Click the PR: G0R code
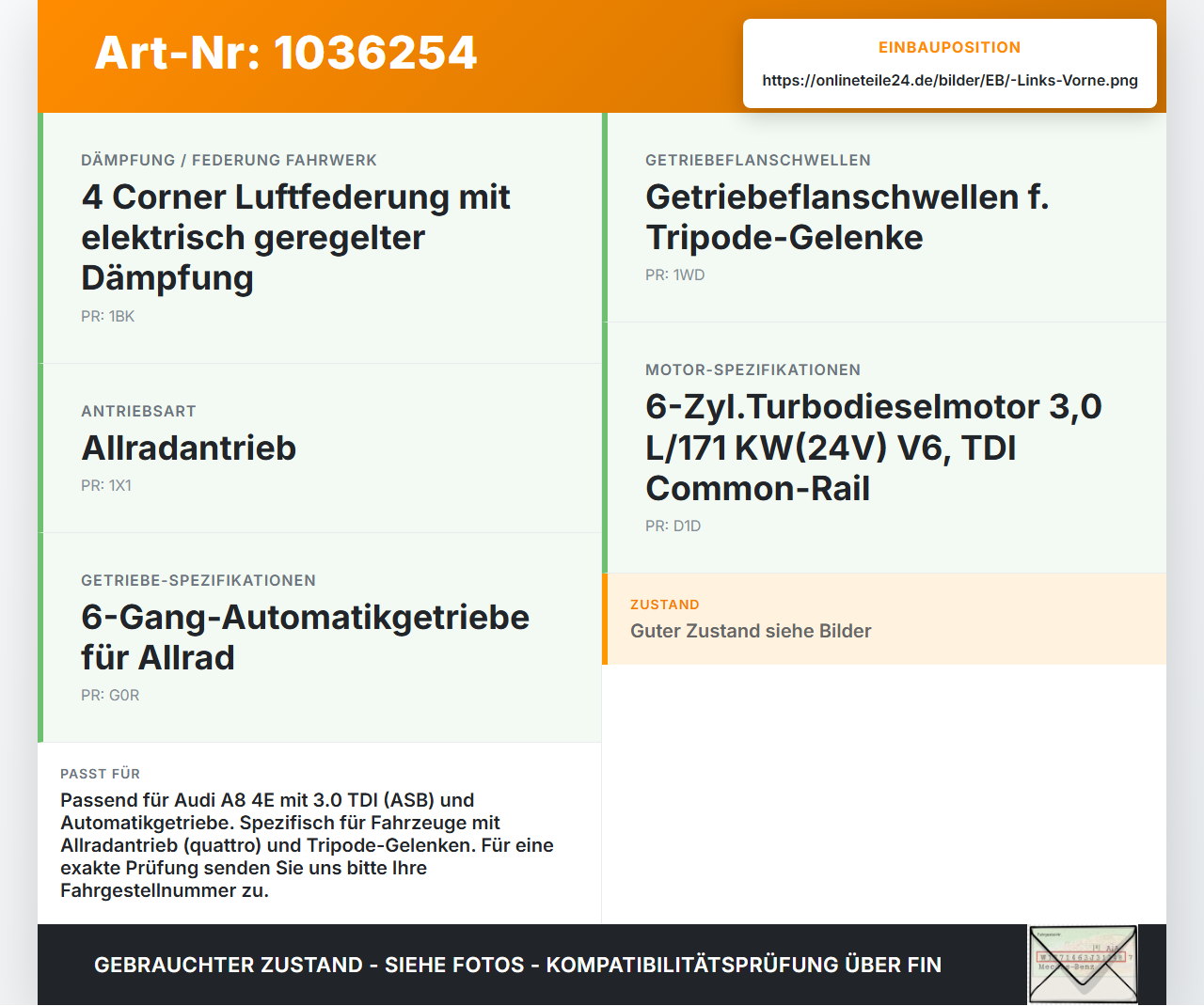Viewport: 1204px width, 1006px height. [x=110, y=695]
